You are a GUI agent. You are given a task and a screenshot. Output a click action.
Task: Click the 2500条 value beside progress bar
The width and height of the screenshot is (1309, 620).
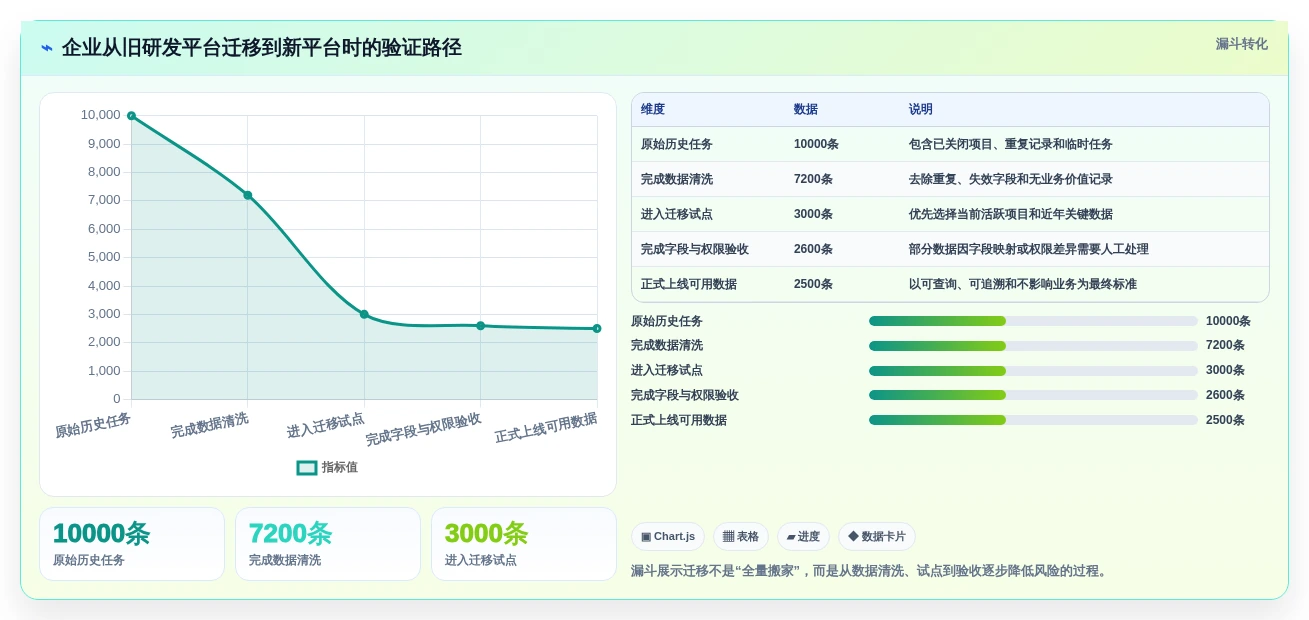(x=1225, y=420)
